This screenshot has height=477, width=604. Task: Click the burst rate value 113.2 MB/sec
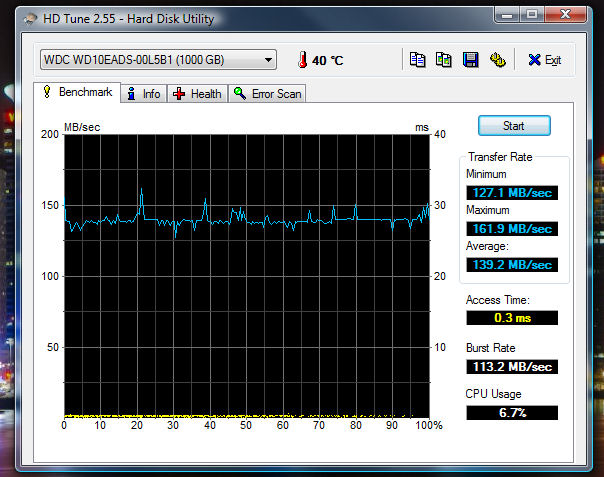(x=512, y=366)
